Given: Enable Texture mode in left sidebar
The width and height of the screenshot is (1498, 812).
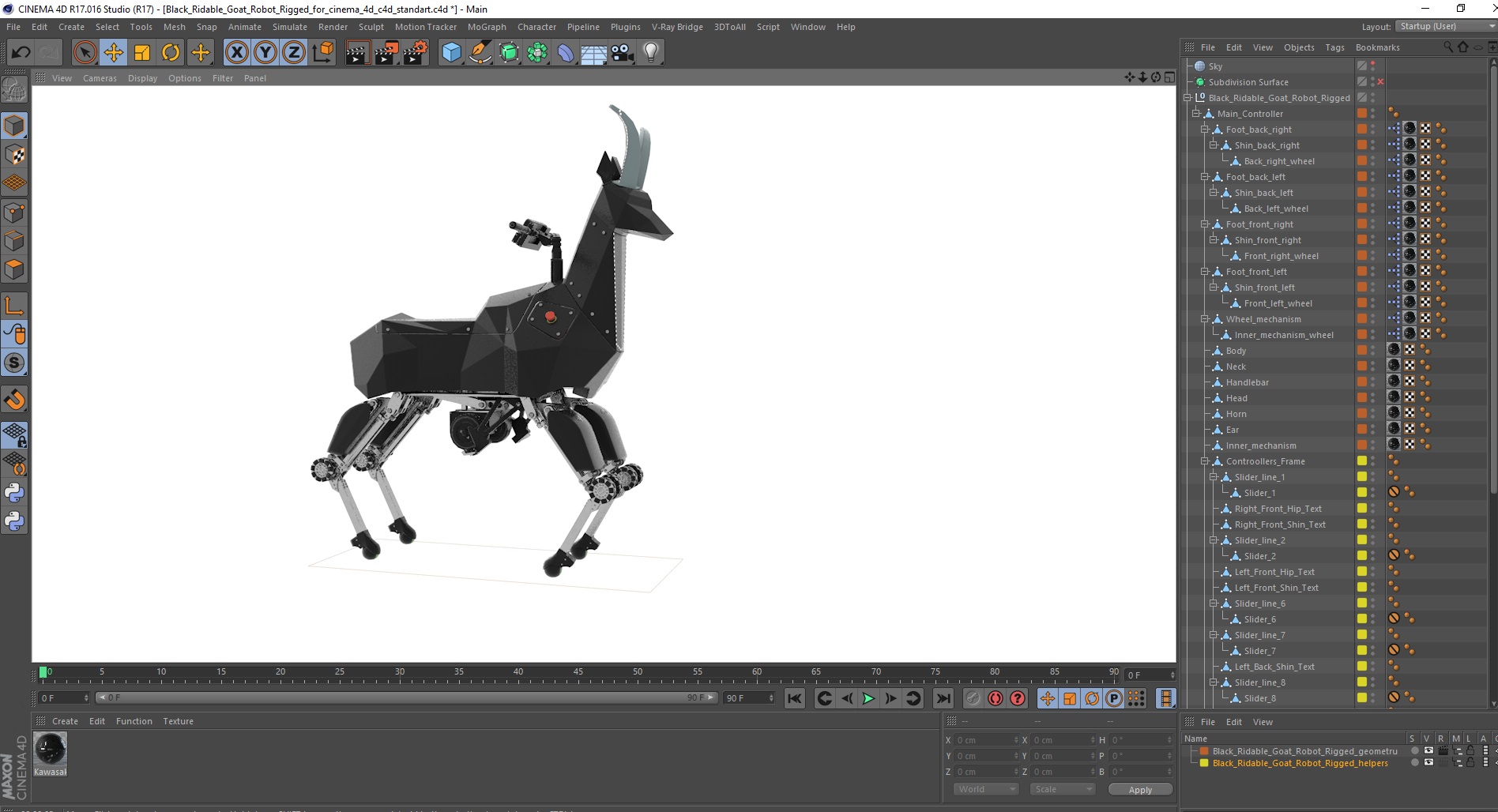Looking at the screenshot, I should pyautogui.click(x=14, y=155).
